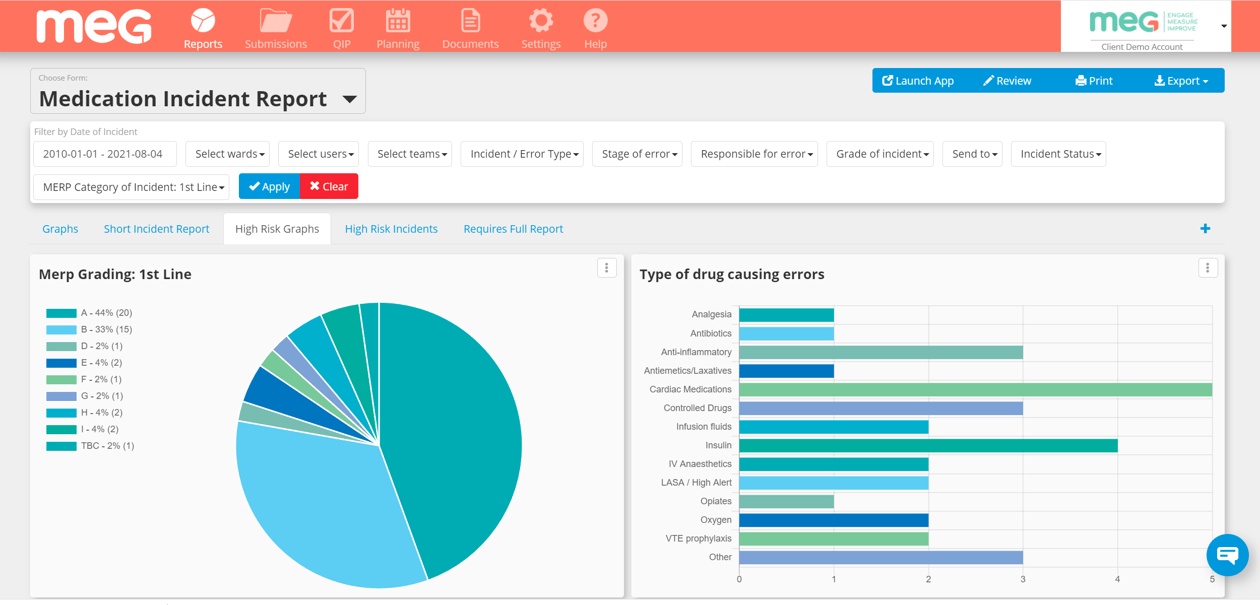Open the High Risk Incidents tab
This screenshot has width=1260, height=605.
(x=391, y=228)
